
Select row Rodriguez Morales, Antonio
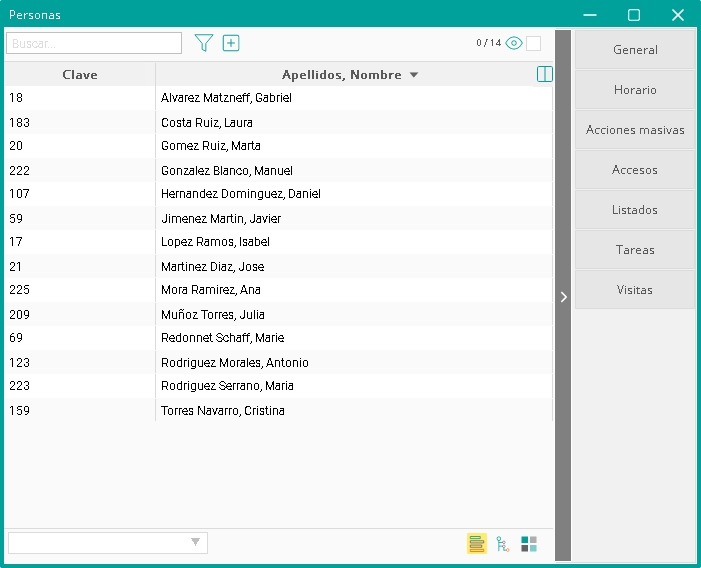(279, 362)
